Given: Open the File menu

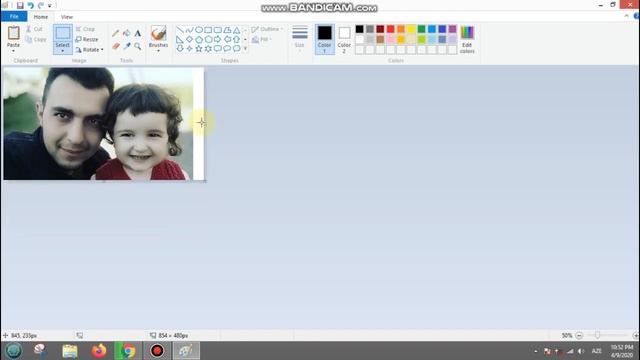Looking at the screenshot, I should (14, 16).
